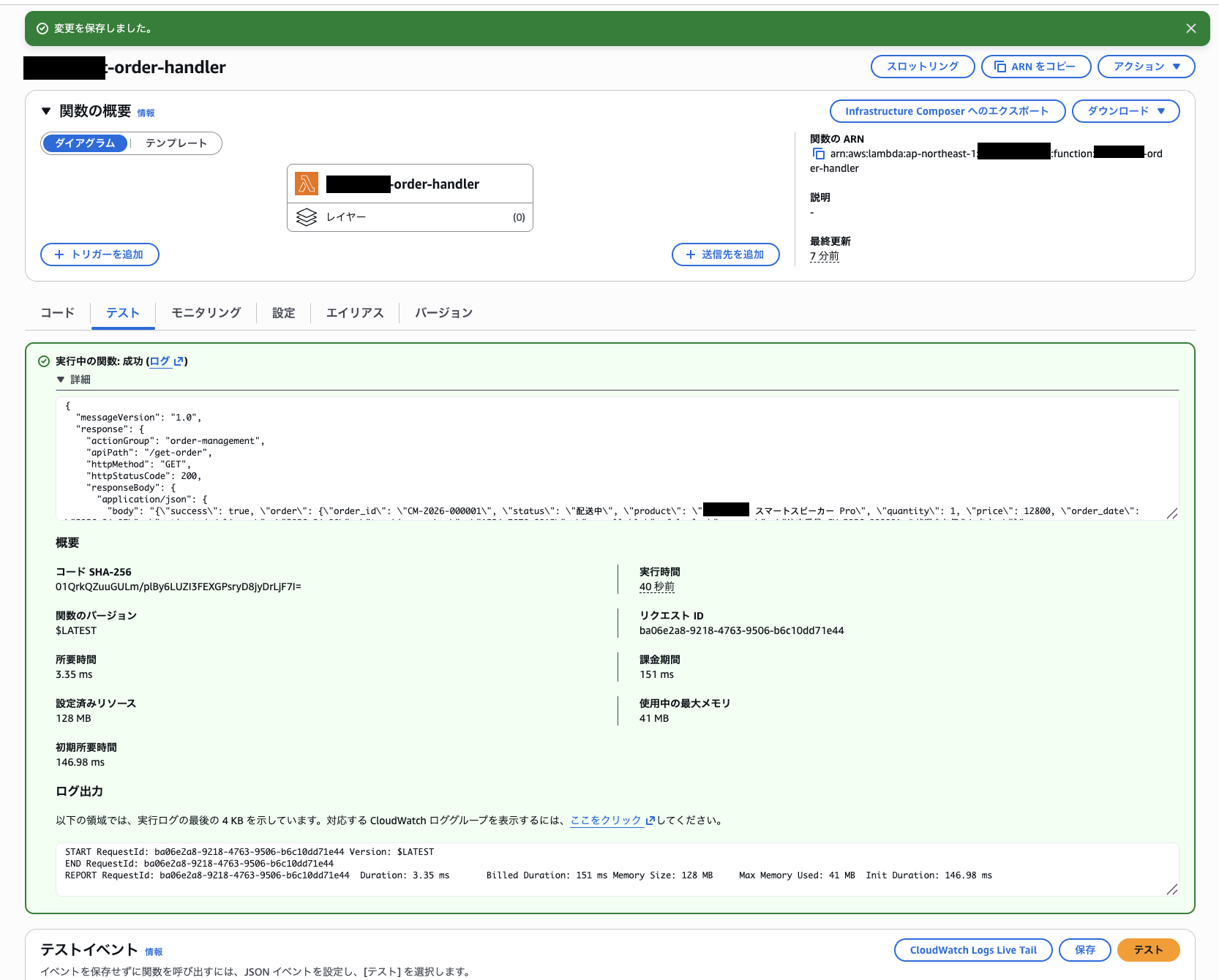
Task: Click the log output resize handle
Action: pos(1173,890)
